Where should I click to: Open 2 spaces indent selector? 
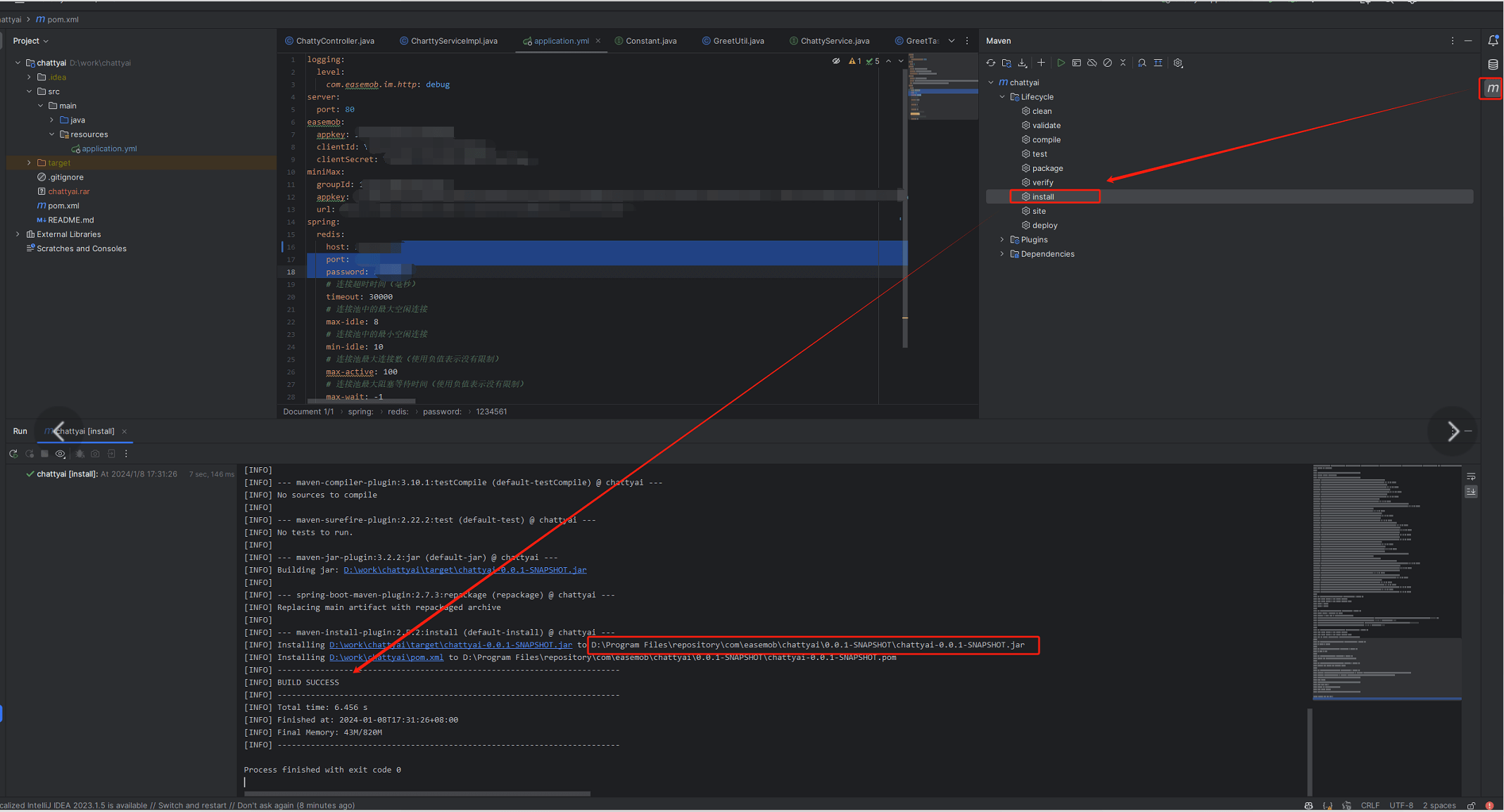click(x=1439, y=806)
